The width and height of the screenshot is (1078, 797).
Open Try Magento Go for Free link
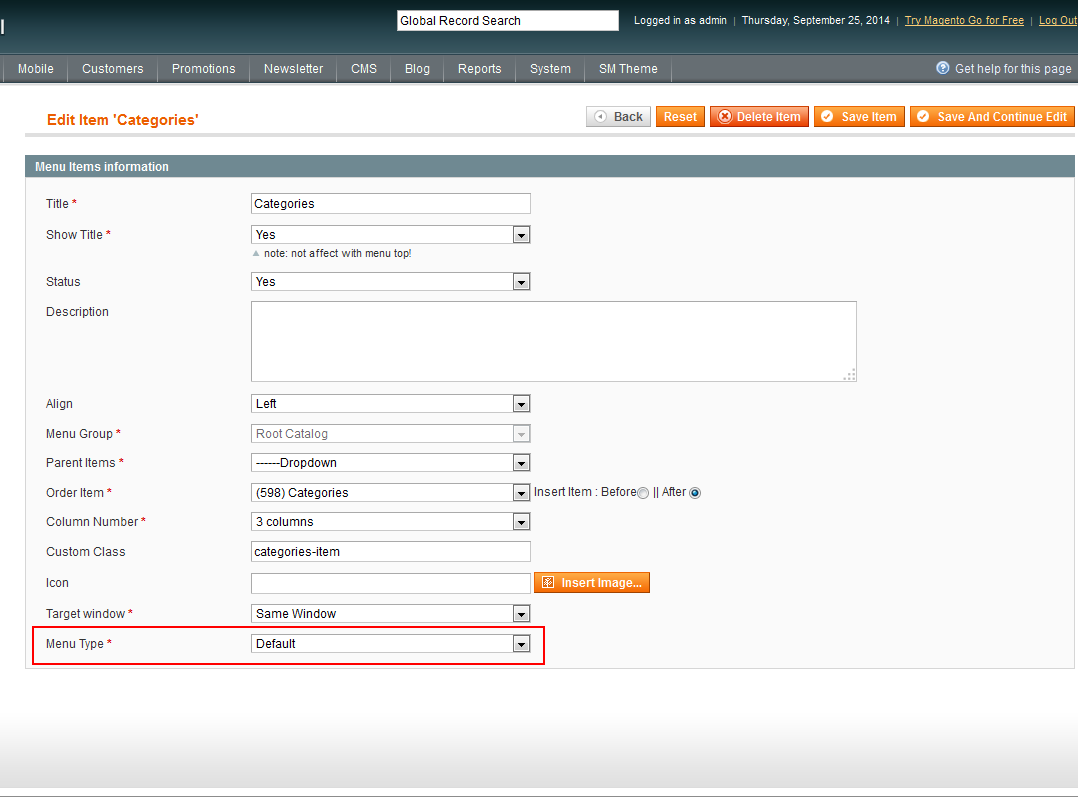coord(964,21)
